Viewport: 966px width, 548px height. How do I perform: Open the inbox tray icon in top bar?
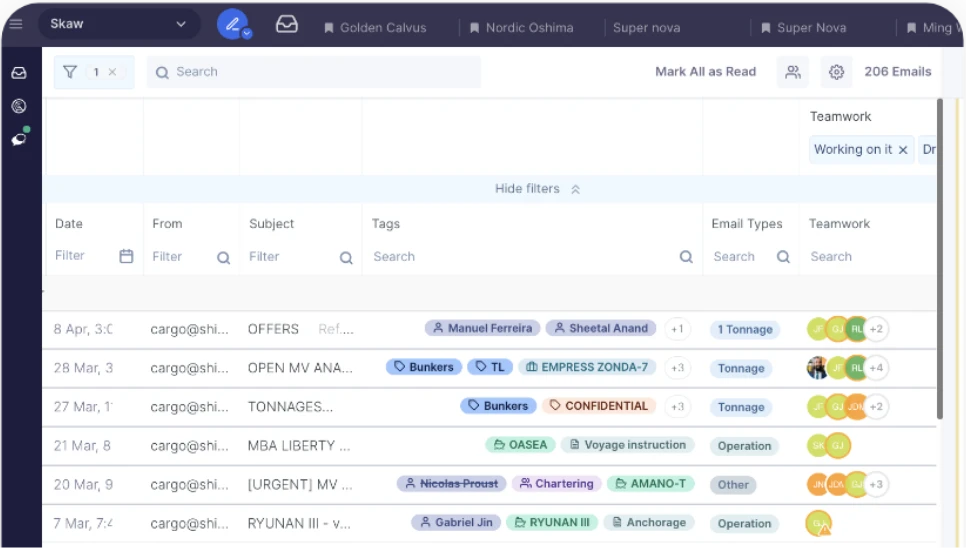(x=287, y=24)
